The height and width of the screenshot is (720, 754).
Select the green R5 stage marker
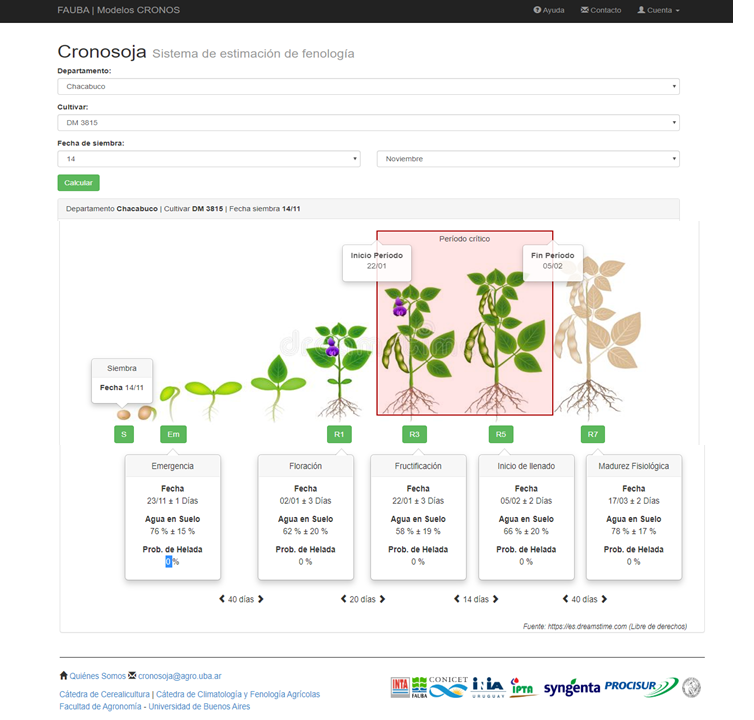(501, 434)
